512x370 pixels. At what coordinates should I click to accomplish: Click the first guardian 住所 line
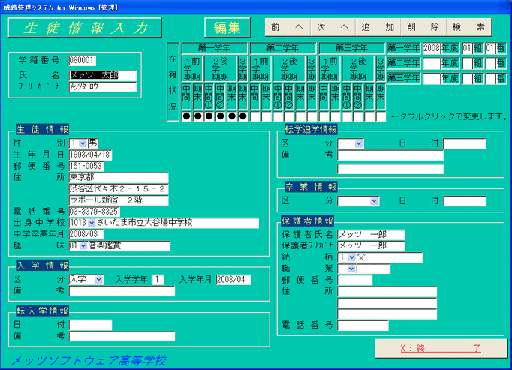pos(387,292)
